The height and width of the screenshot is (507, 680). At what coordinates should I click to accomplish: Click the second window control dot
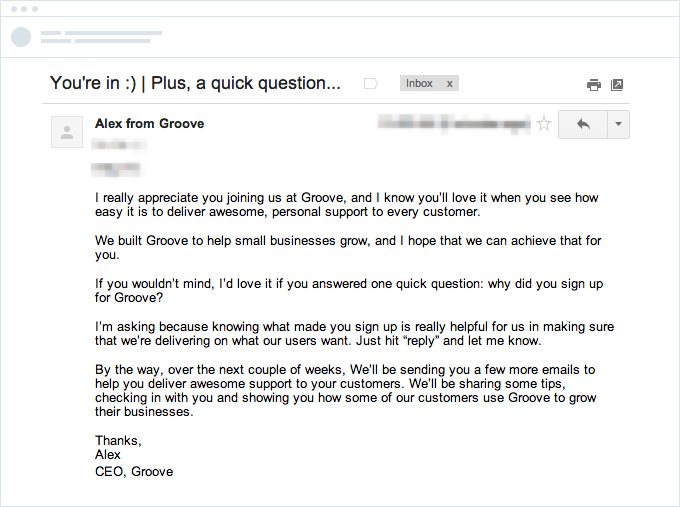tap(24, 9)
